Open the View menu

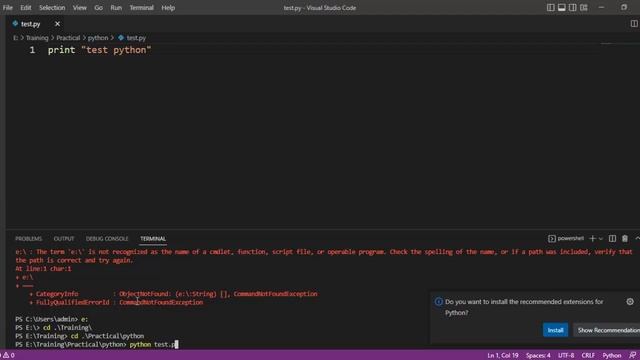point(79,8)
